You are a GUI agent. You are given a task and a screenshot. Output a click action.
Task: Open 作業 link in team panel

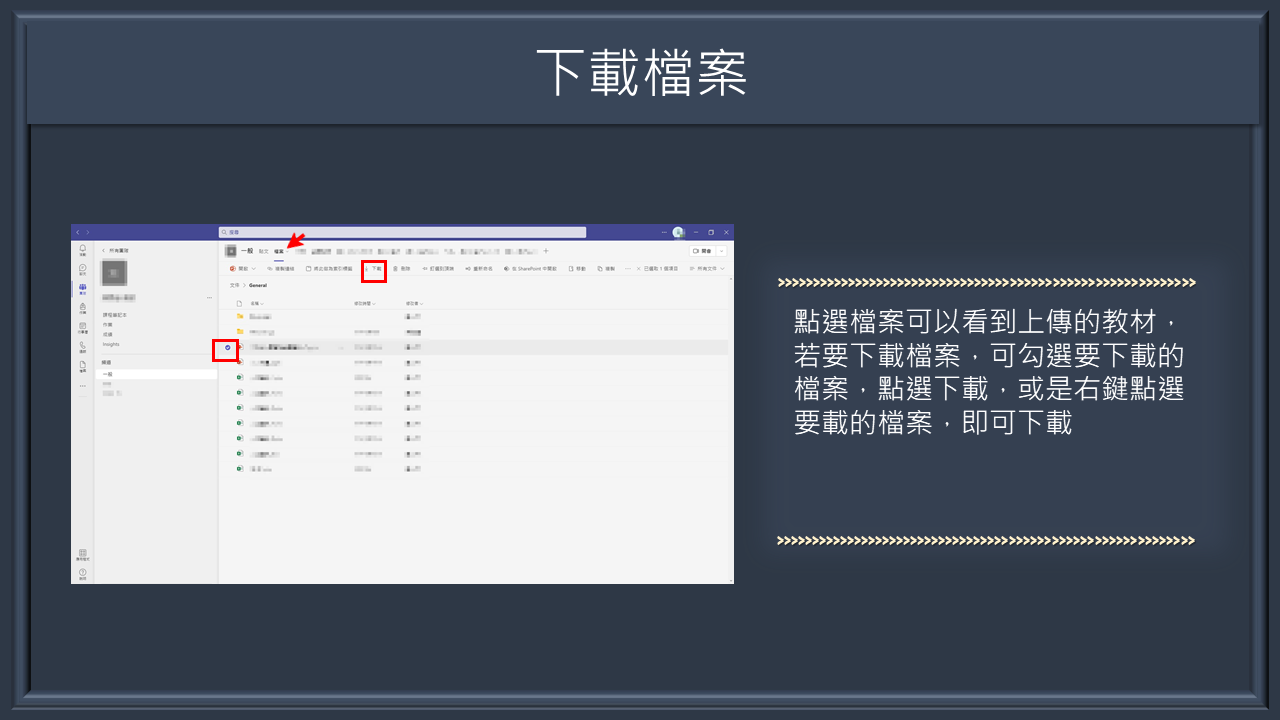click(x=107, y=325)
